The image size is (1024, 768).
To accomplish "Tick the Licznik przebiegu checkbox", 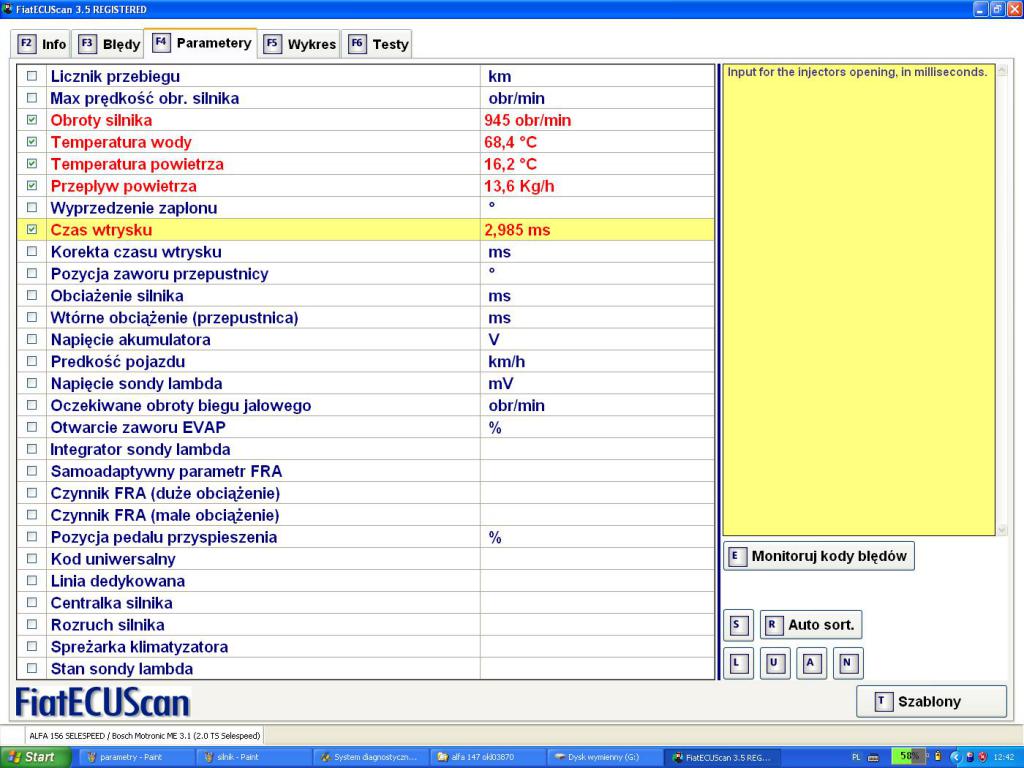I will click(x=31, y=76).
